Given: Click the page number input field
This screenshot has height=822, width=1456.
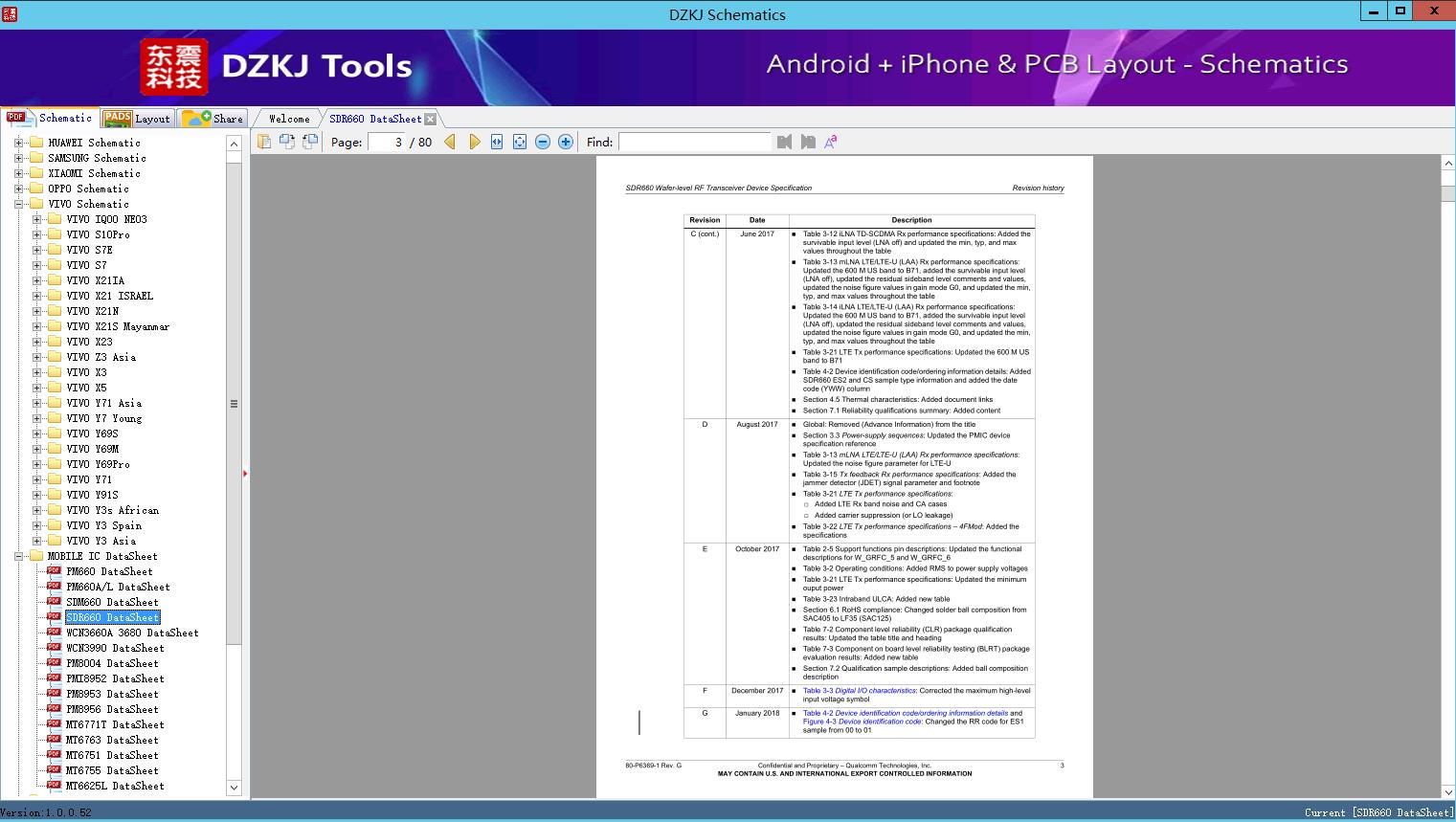Looking at the screenshot, I should pos(388,143).
